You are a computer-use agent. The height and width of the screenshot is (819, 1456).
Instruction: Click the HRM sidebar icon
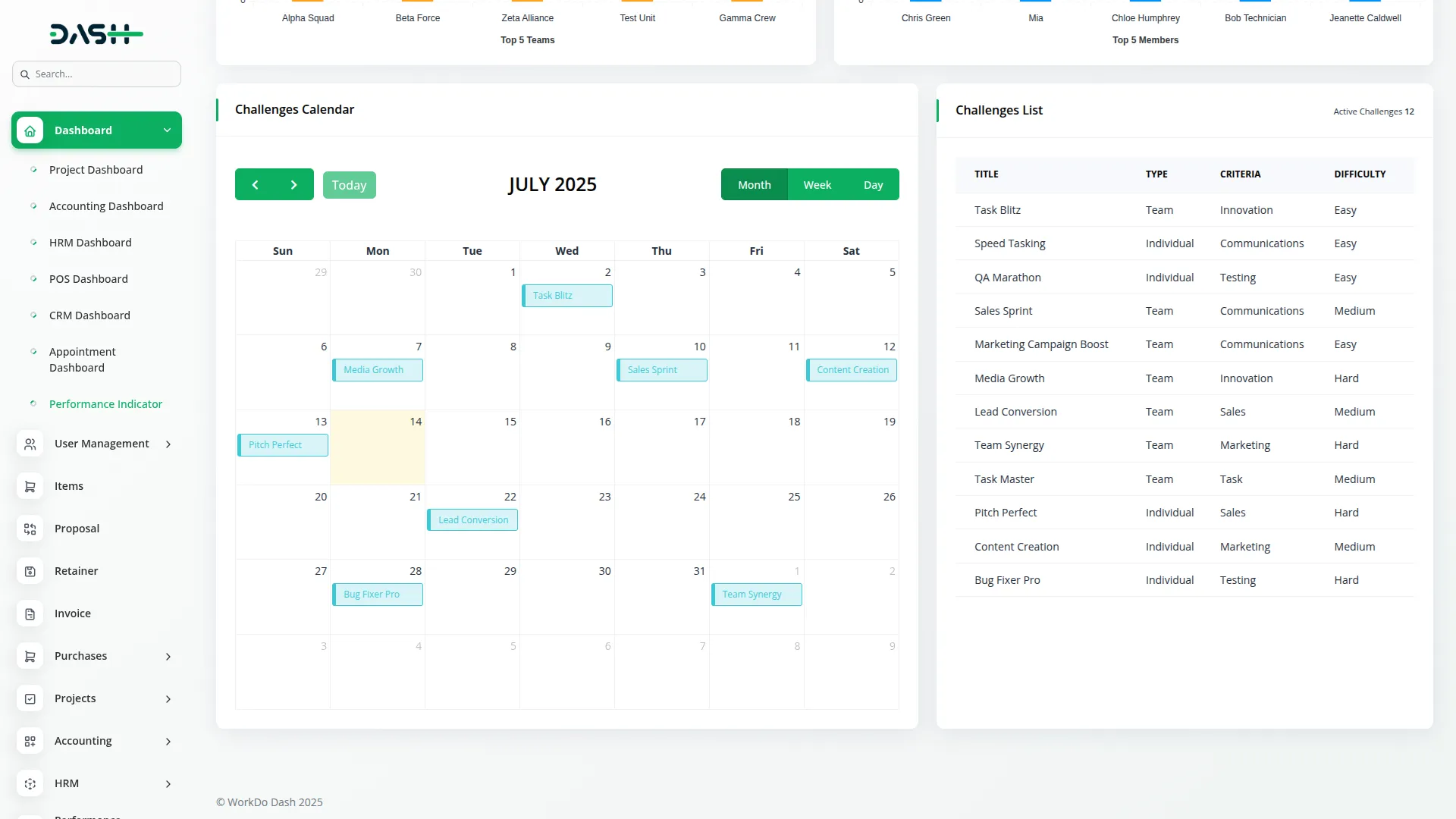[x=30, y=784]
